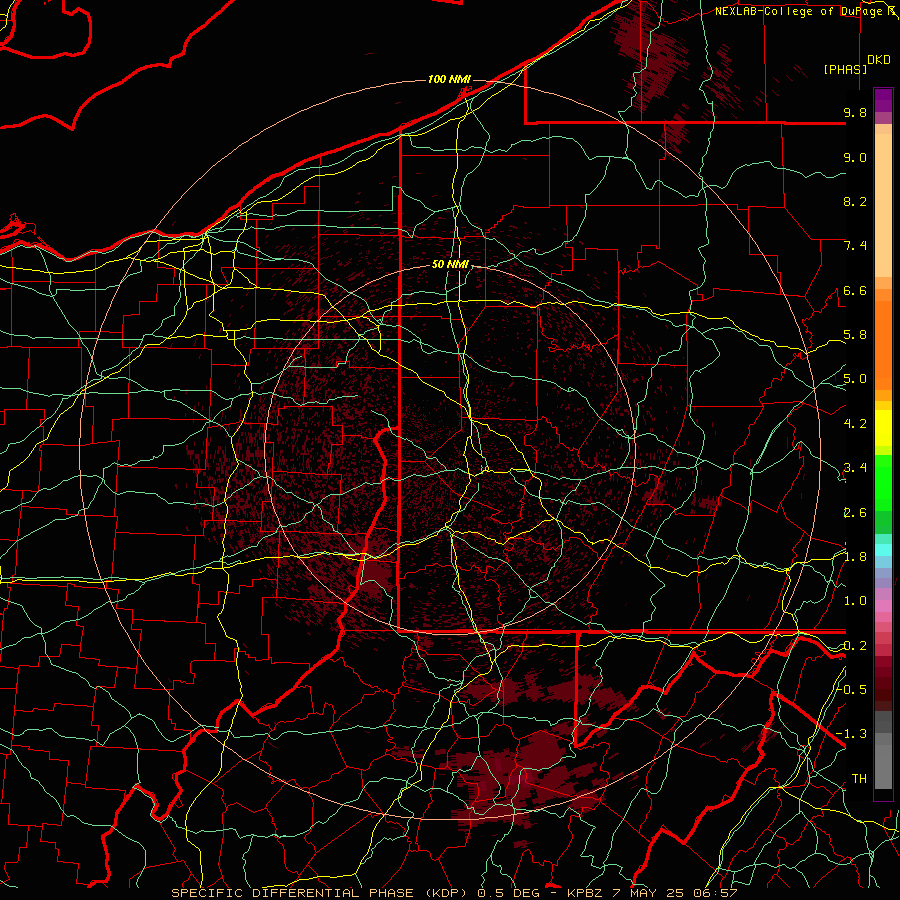
Task: Select the 3.4 scale label
Action: coord(855,468)
